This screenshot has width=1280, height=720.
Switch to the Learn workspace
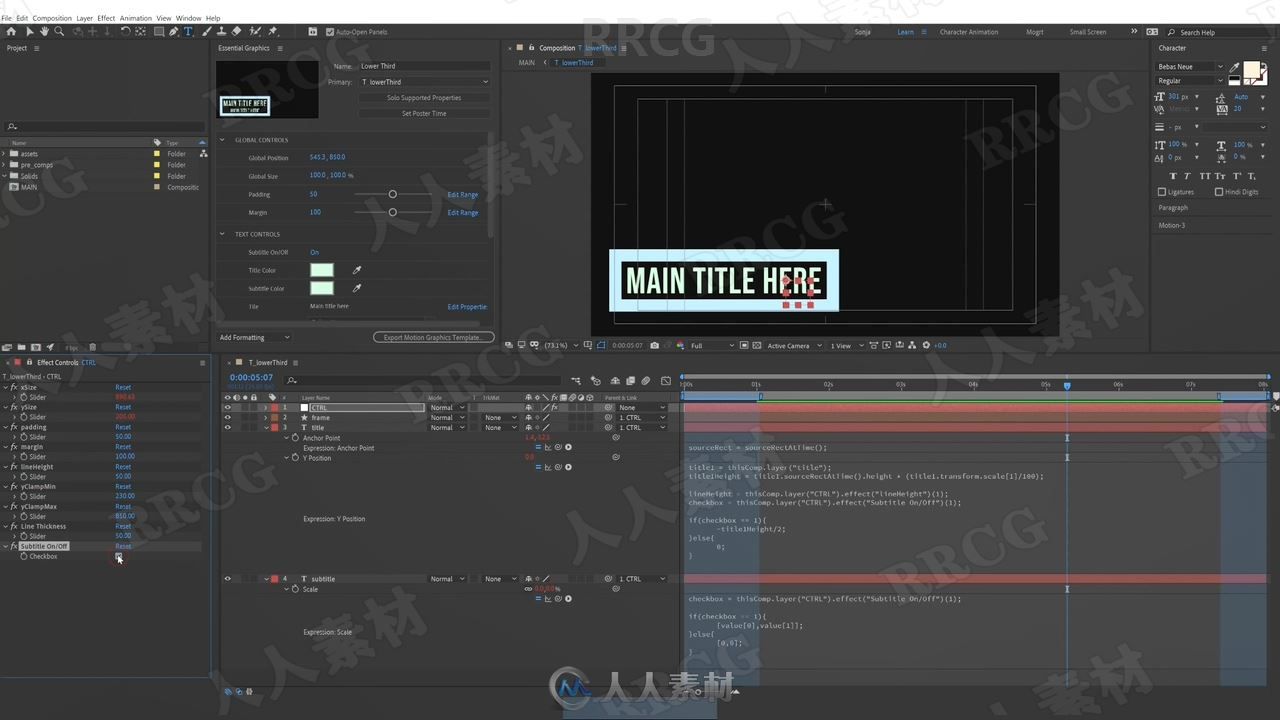(x=905, y=32)
